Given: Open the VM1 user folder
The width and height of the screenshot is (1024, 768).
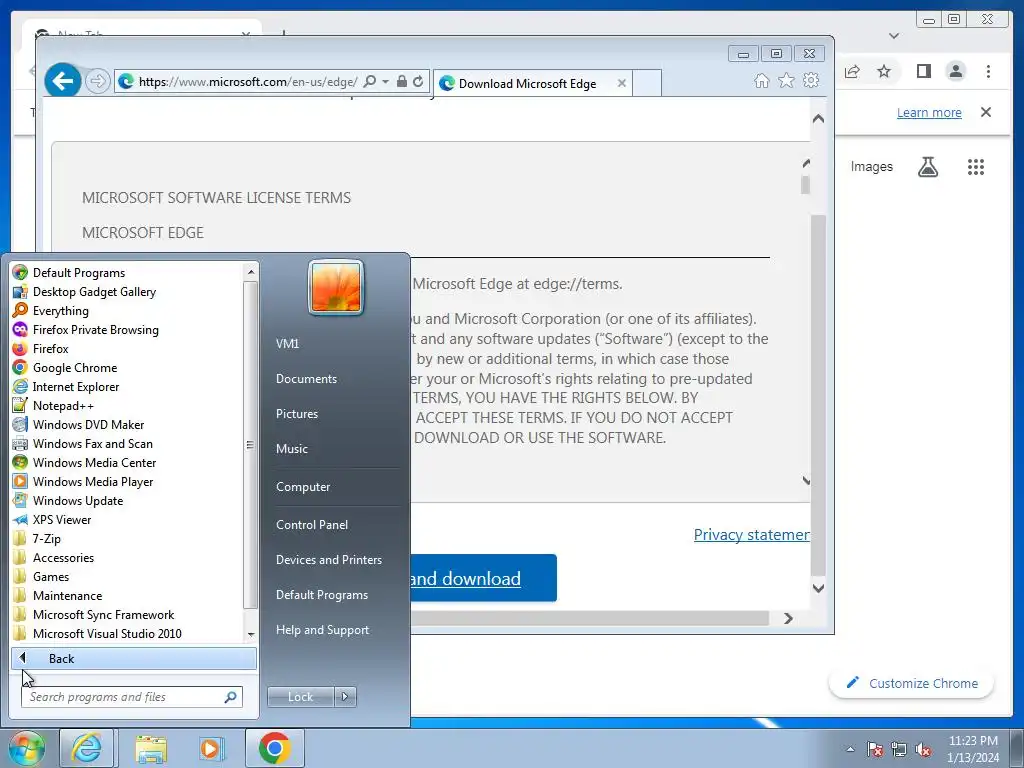Looking at the screenshot, I should pos(287,343).
